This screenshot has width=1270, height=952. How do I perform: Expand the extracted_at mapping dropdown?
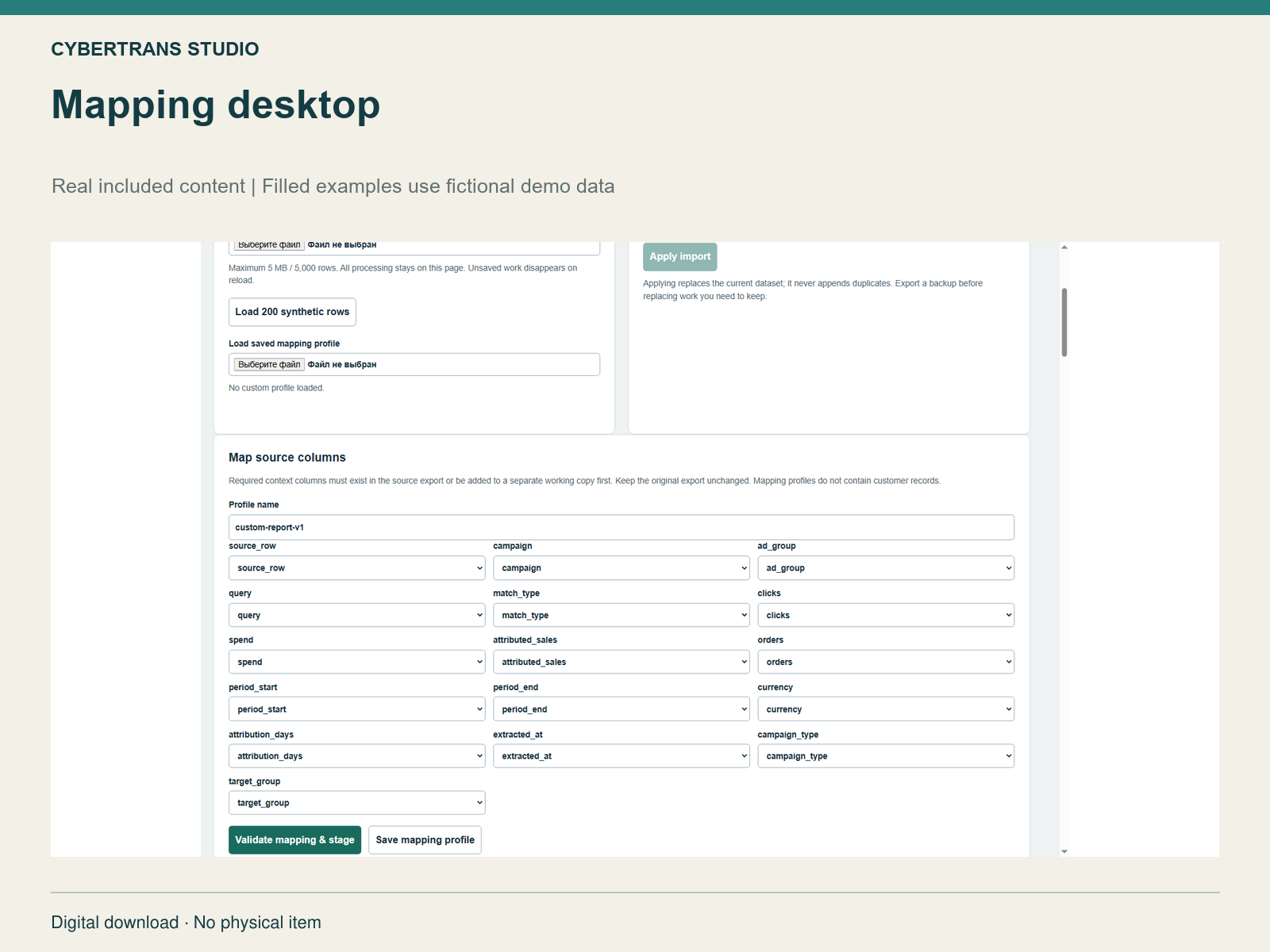click(621, 756)
